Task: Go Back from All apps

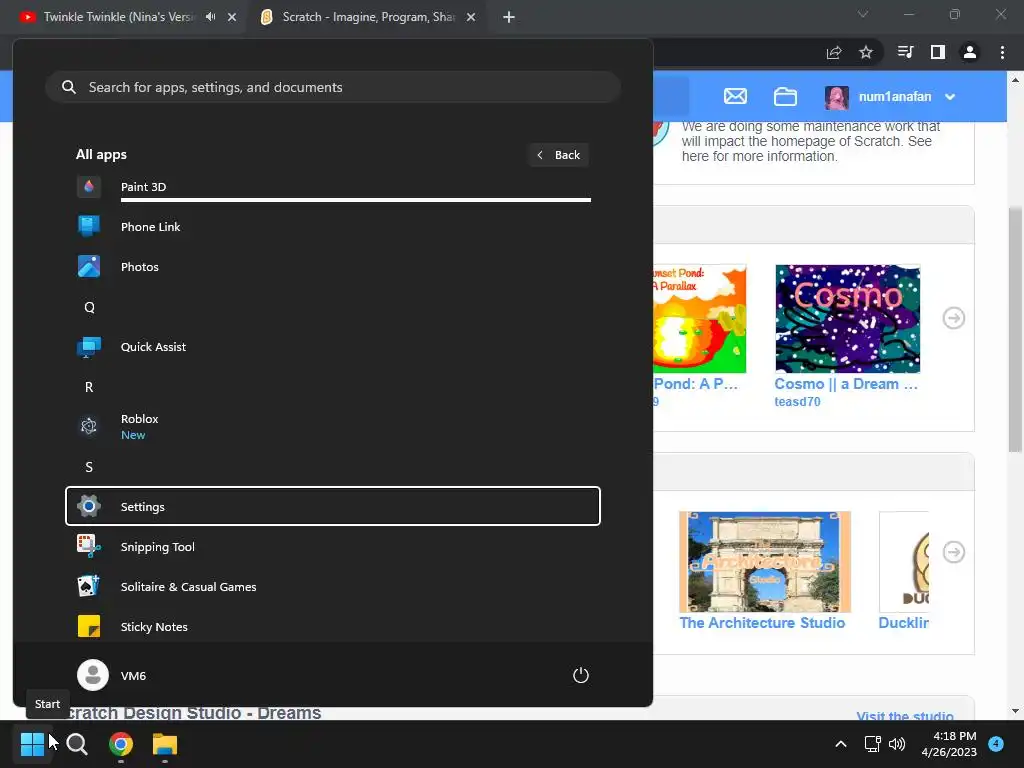Action: coord(558,155)
